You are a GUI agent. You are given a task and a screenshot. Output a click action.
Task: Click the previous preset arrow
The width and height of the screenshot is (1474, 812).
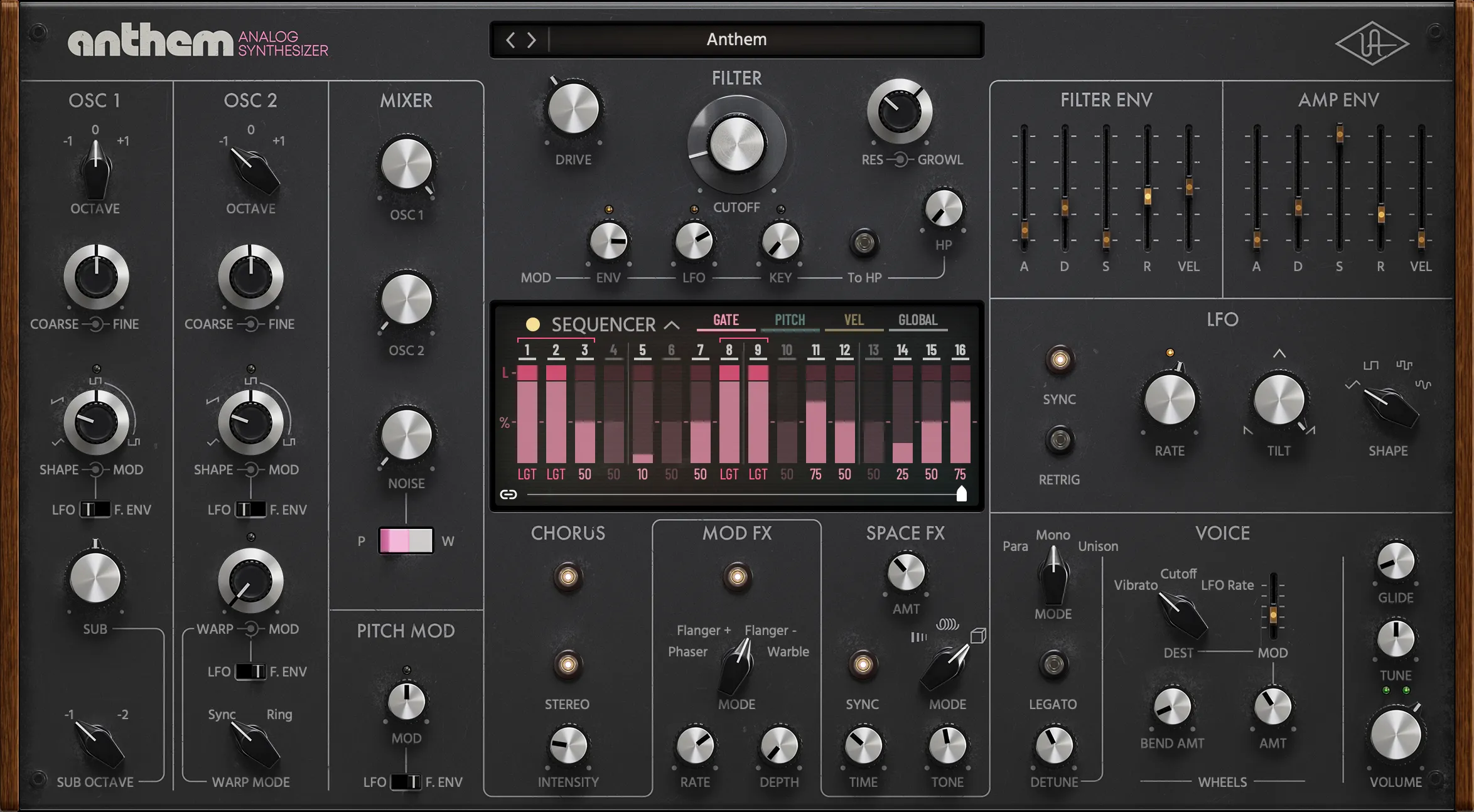coord(510,39)
